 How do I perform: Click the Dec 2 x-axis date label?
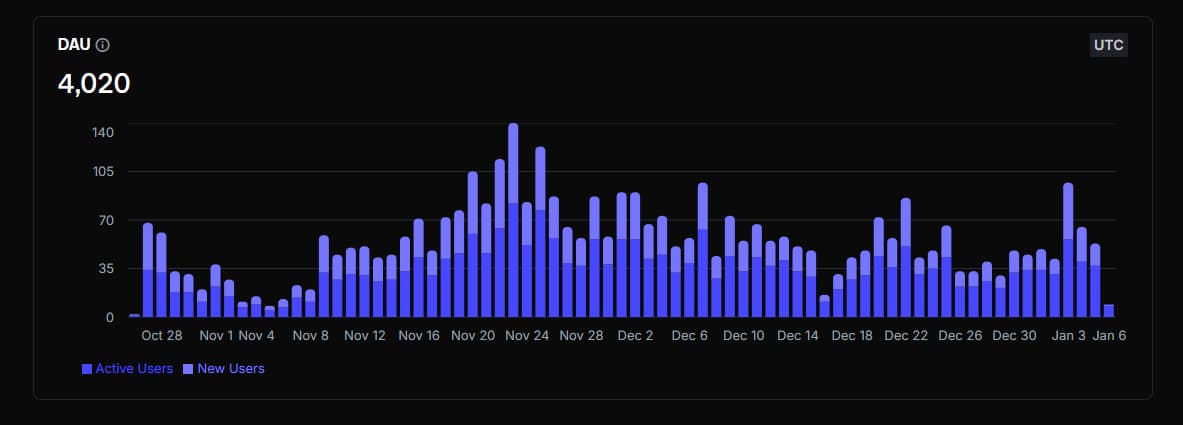[635, 336]
